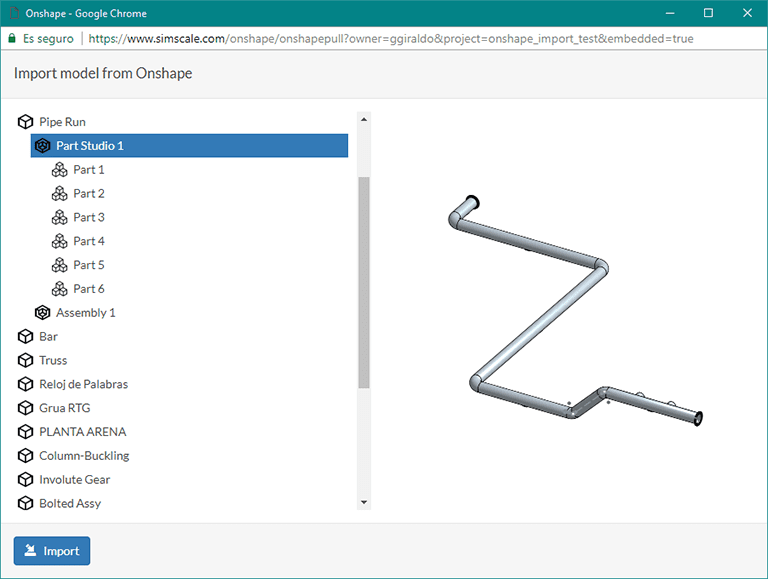
Task: Minimize the Onshape Chrome window
Action: click(x=670, y=13)
